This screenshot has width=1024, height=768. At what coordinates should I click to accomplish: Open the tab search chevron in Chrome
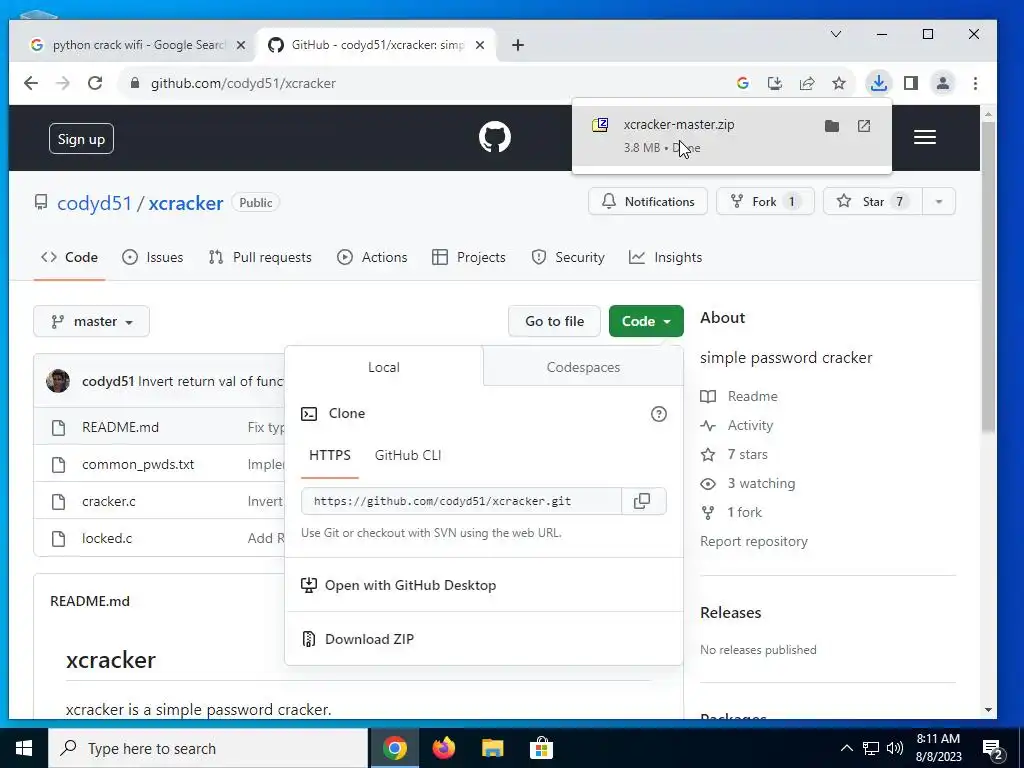coord(836,34)
